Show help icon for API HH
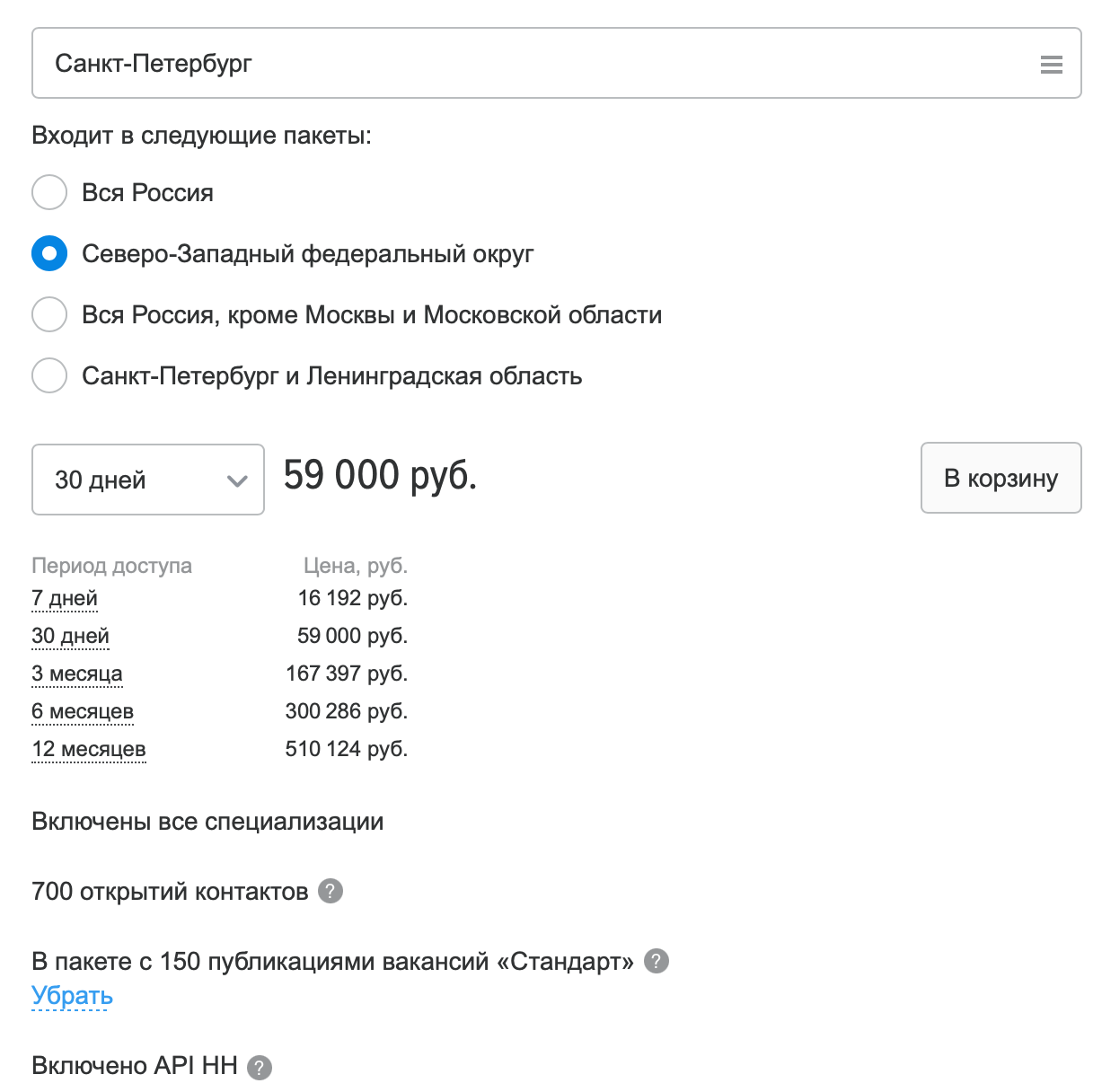The image size is (1093, 1092). (260, 1067)
